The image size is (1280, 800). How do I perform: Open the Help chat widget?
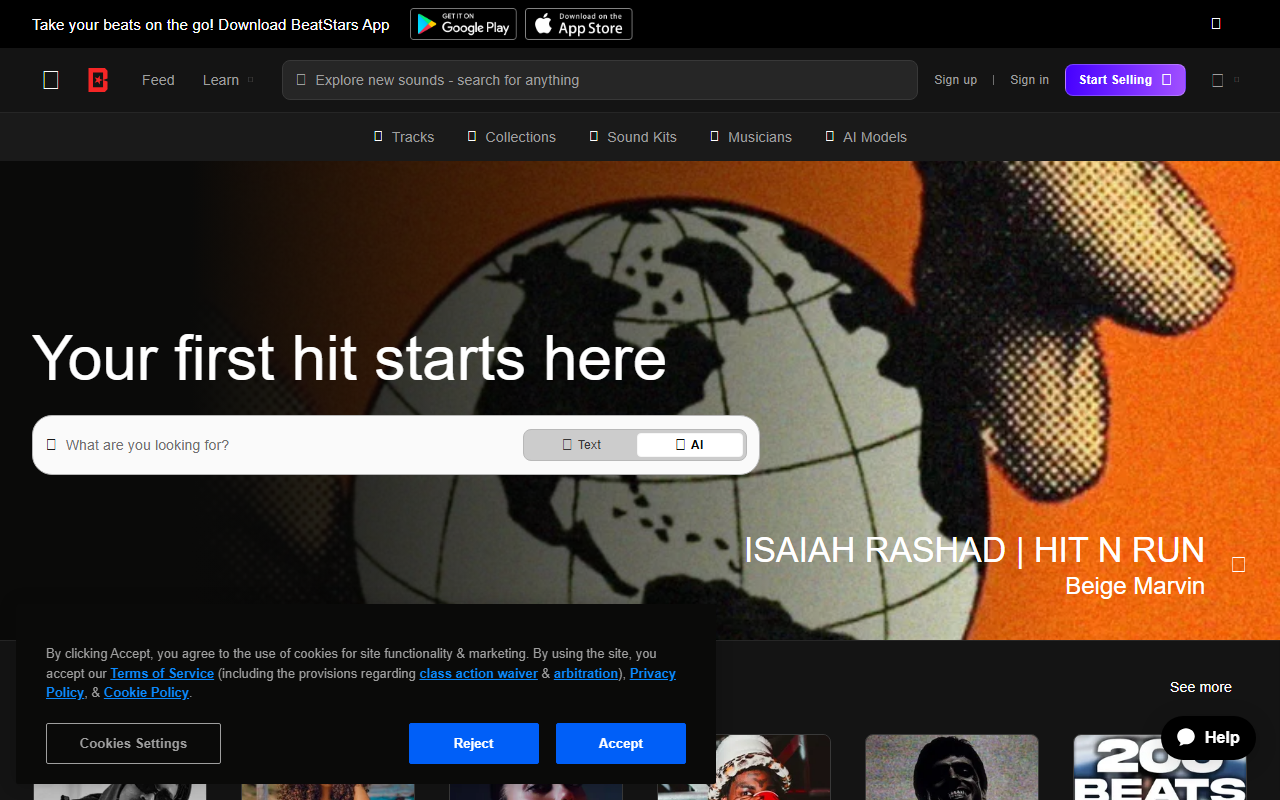[x=1208, y=738]
